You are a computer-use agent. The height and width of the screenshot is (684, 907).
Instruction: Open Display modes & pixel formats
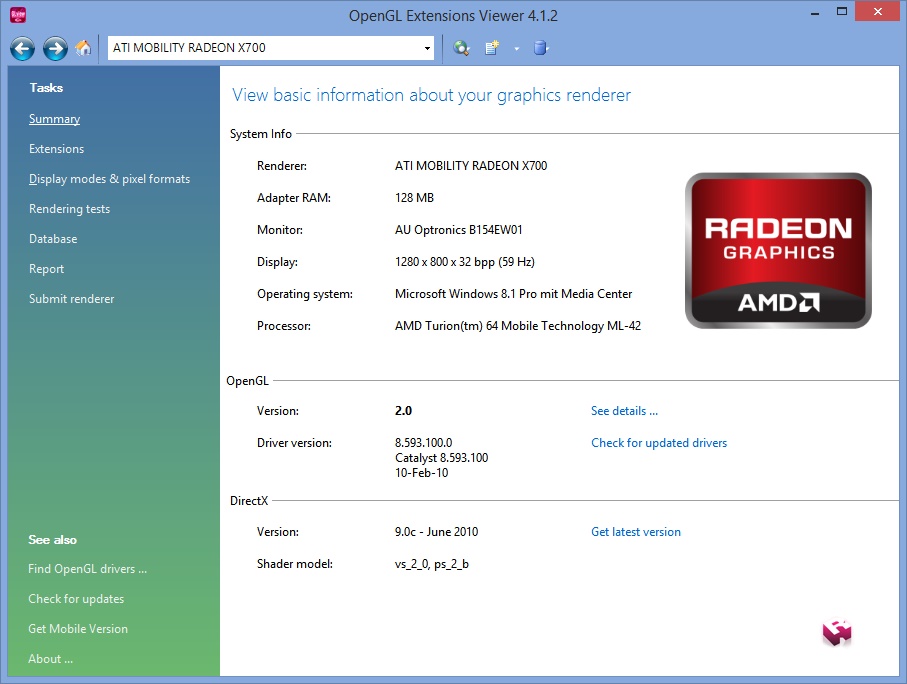click(109, 179)
